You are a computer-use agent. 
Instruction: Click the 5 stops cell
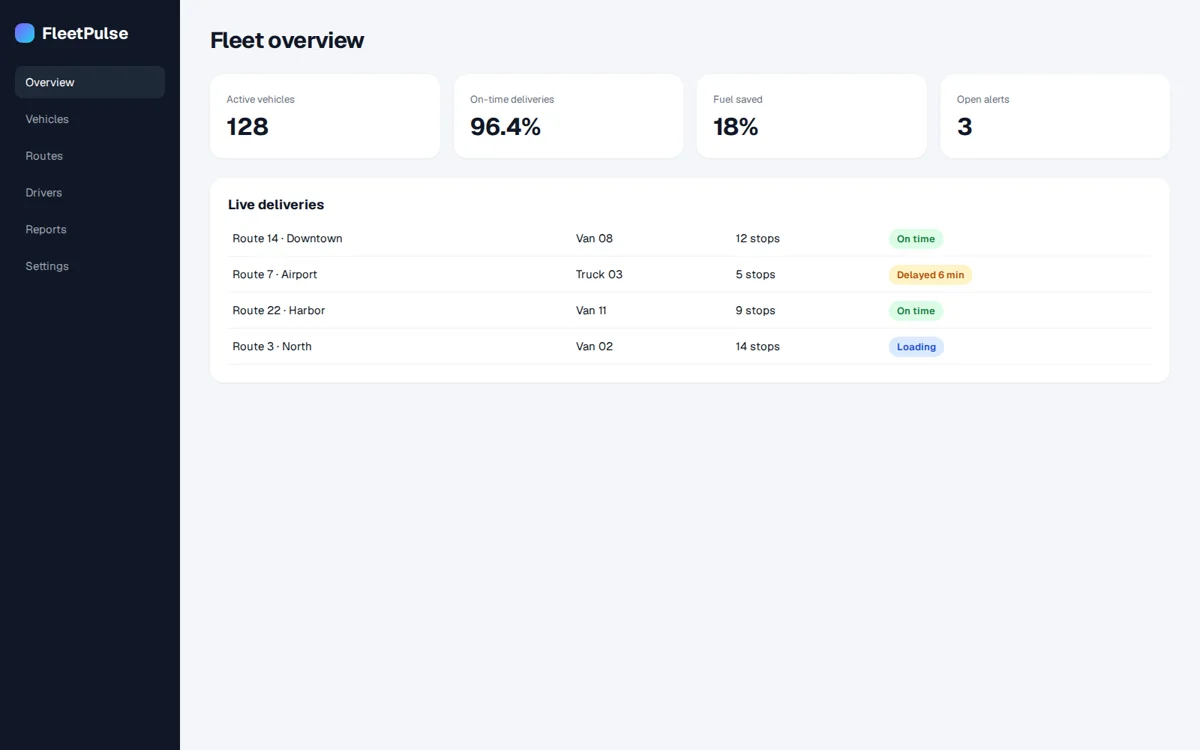[x=755, y=275]
